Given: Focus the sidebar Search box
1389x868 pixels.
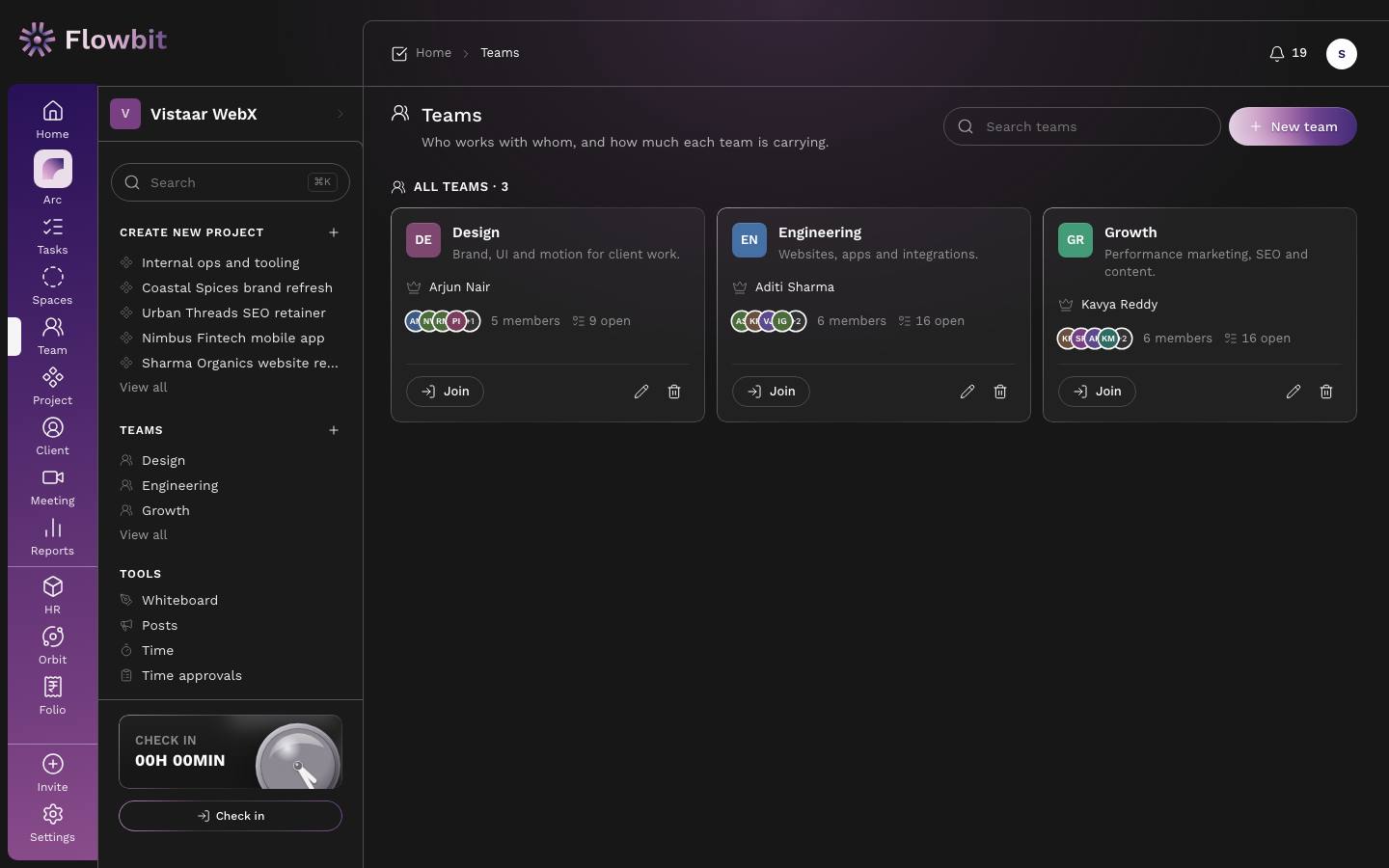Looking at the screenshot, I should pyautogui.click(x=231, y=182).
